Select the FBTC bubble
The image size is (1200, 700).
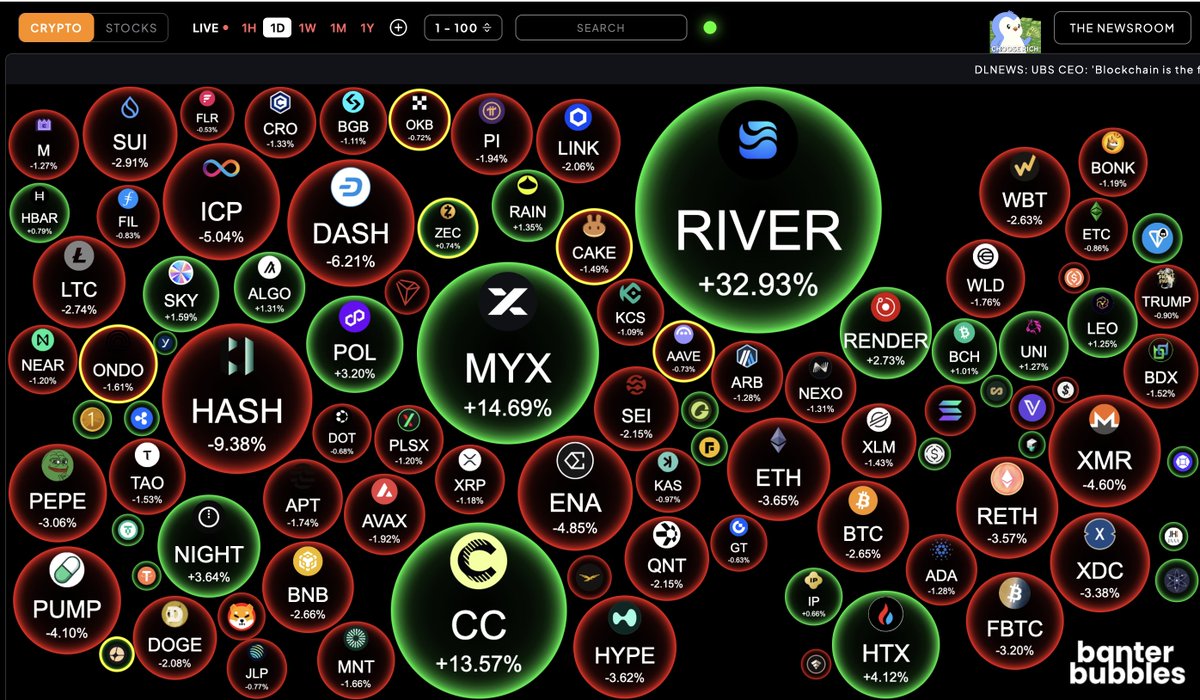(1015, 620)
